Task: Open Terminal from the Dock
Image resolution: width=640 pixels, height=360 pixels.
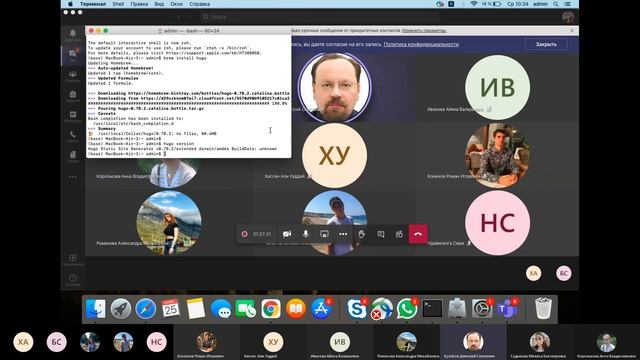Action: (x=432, y=309)
